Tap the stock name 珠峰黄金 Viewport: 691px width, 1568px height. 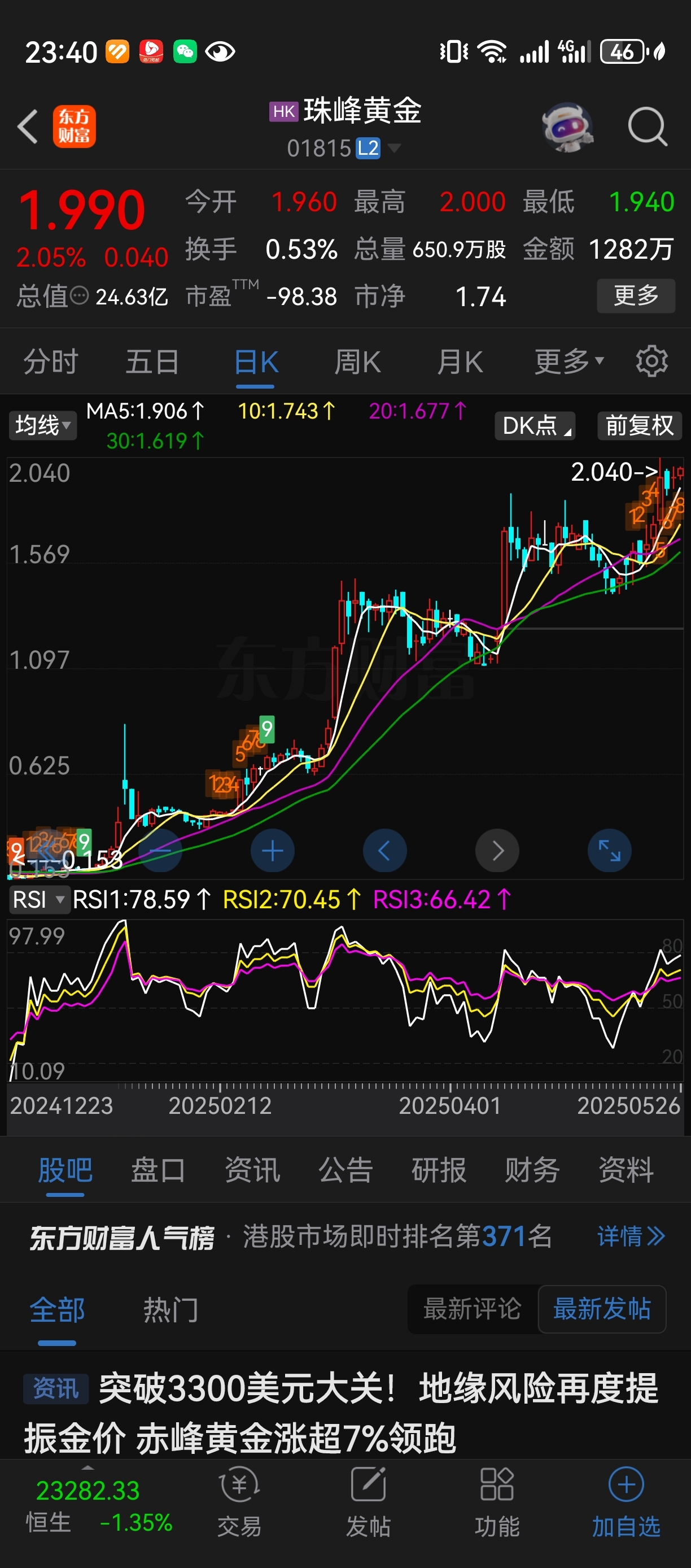click(x=362, y=111)
